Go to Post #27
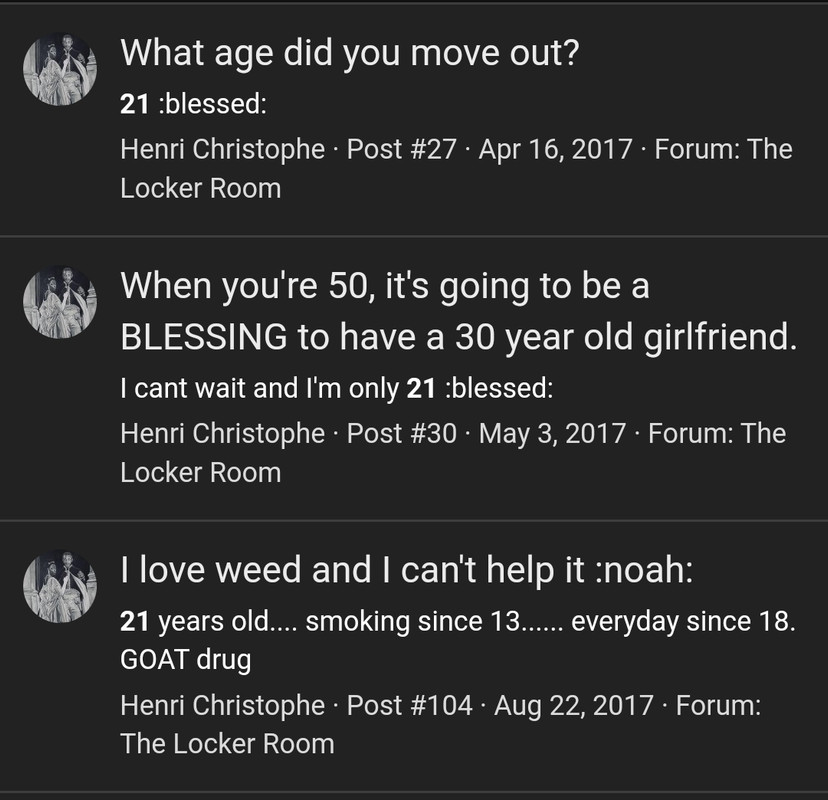This screenshot has width=828, height=800. [x=402, y=150]
